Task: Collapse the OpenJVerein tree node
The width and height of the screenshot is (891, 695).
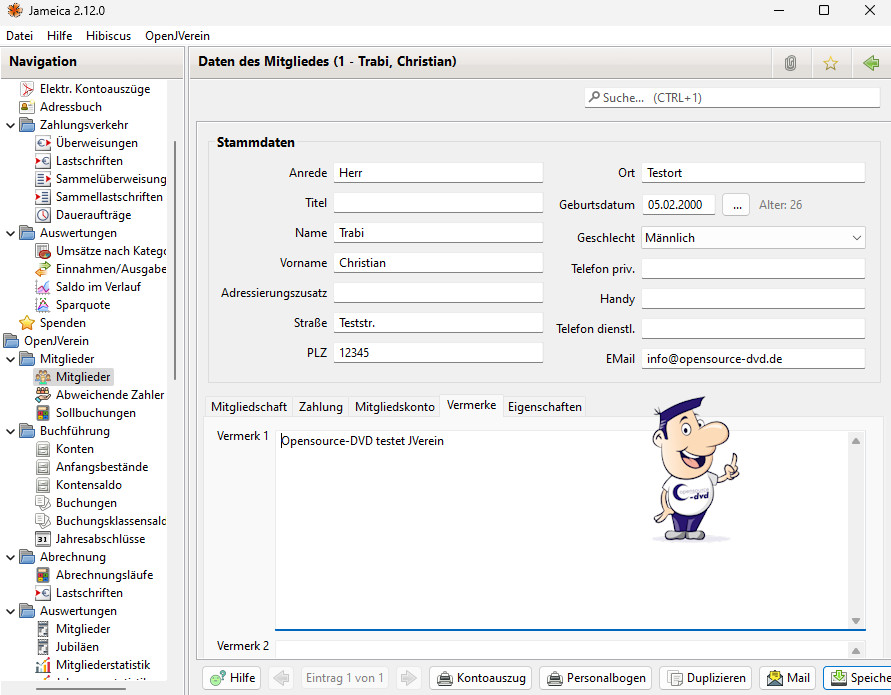Action: [6, 341]
